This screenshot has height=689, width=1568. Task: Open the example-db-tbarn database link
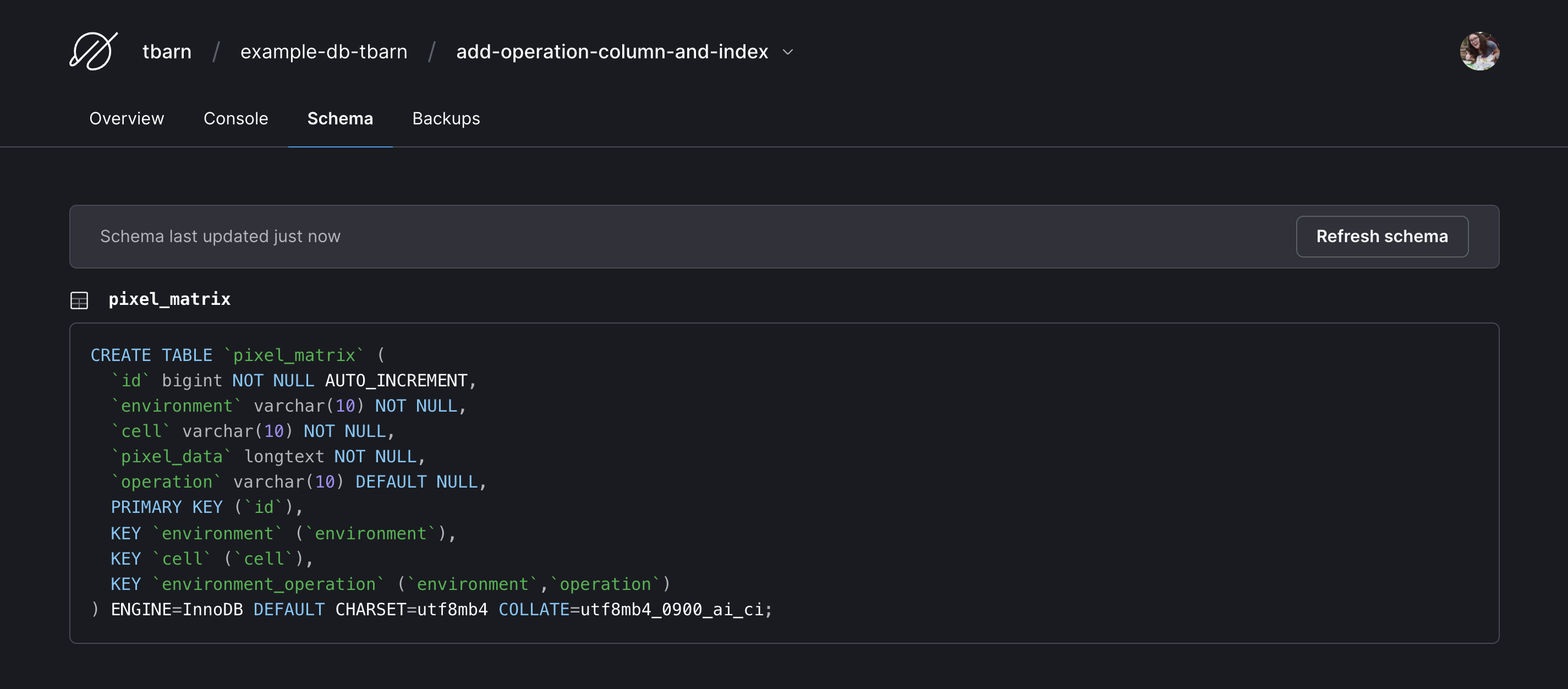[x=324, y=52]
